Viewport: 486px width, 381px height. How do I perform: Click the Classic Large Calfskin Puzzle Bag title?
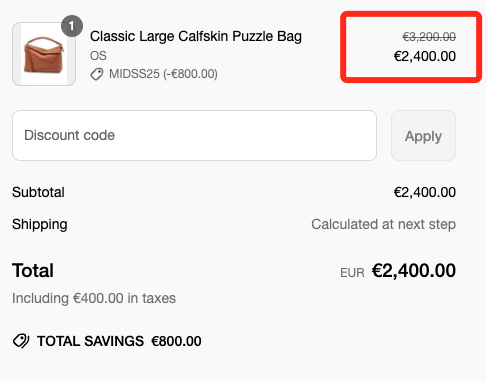click(x=196, y=36)
